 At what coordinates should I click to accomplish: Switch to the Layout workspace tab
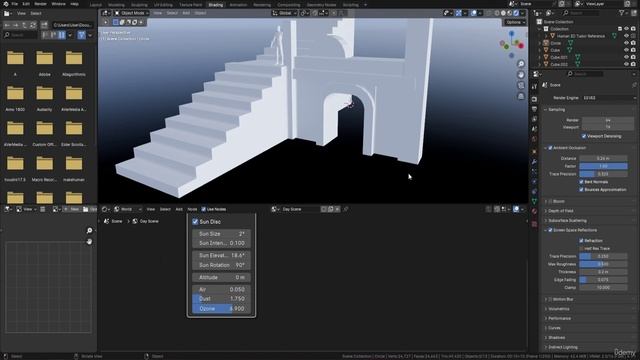click(96, 5)
